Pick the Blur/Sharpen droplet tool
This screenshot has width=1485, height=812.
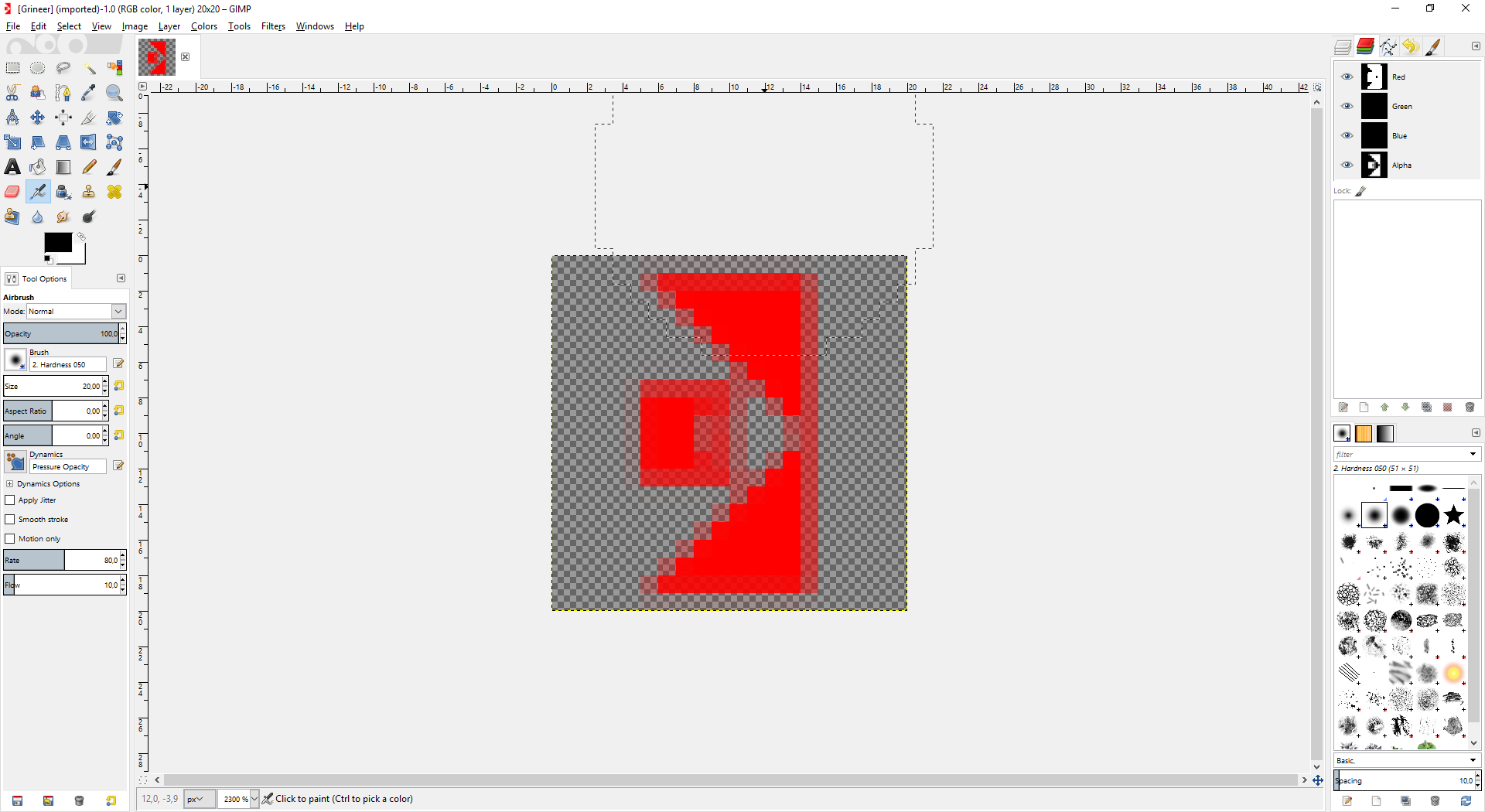[x=38, y=217]
